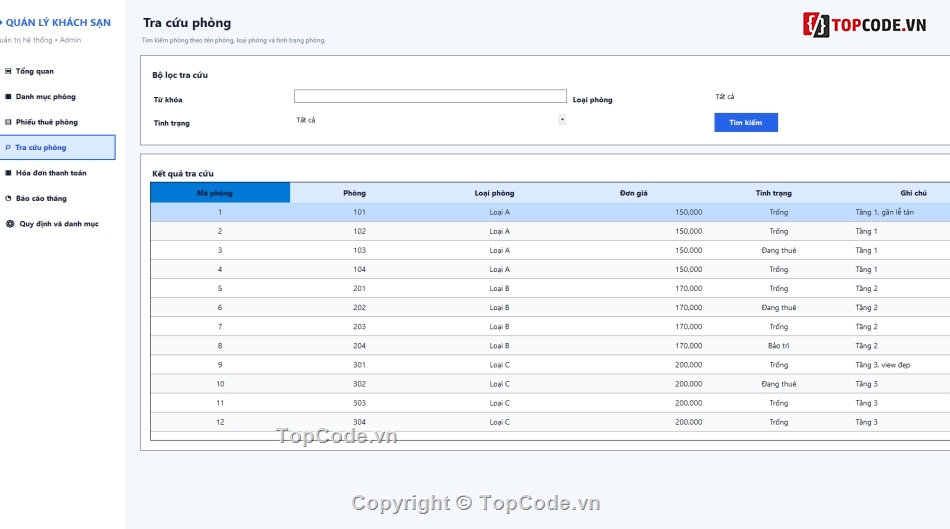This screenshot has width=950, height=529.
Task: Select room 103 cell
Action: click(x=359, y=250)
